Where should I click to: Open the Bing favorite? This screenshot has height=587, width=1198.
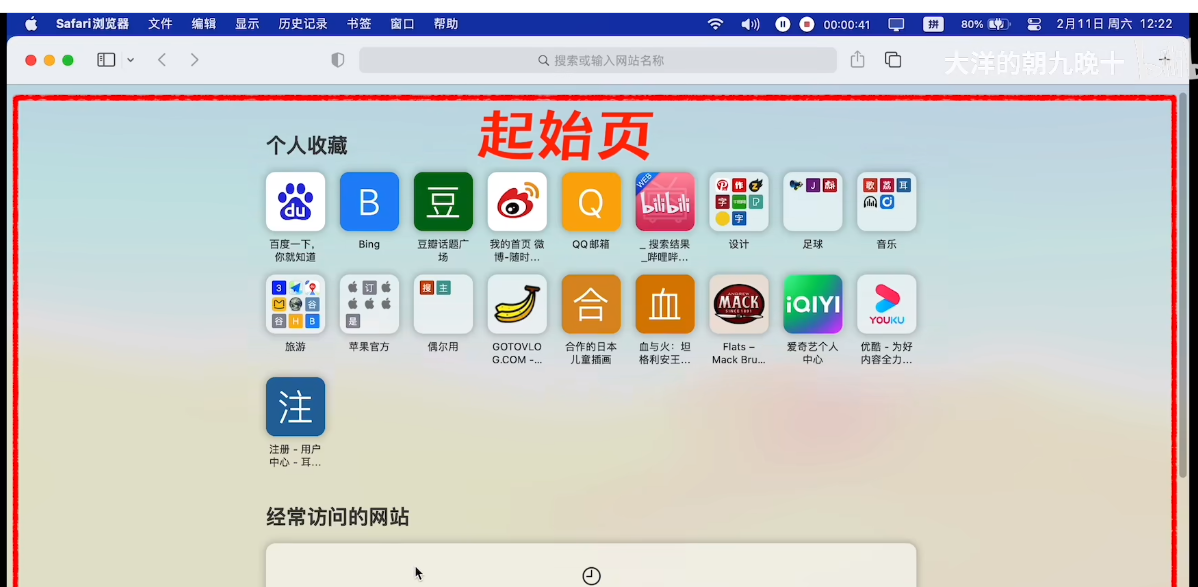coord(369,201)
